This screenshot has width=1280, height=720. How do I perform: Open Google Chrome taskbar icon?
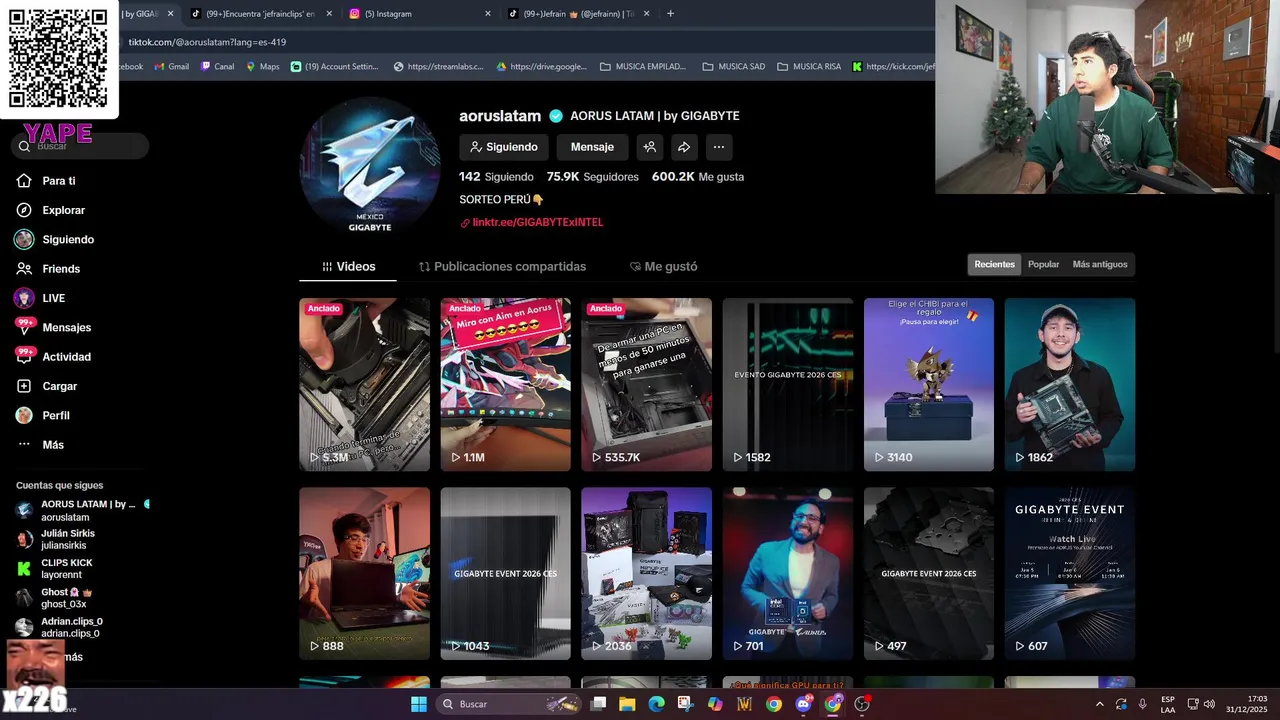774,704
